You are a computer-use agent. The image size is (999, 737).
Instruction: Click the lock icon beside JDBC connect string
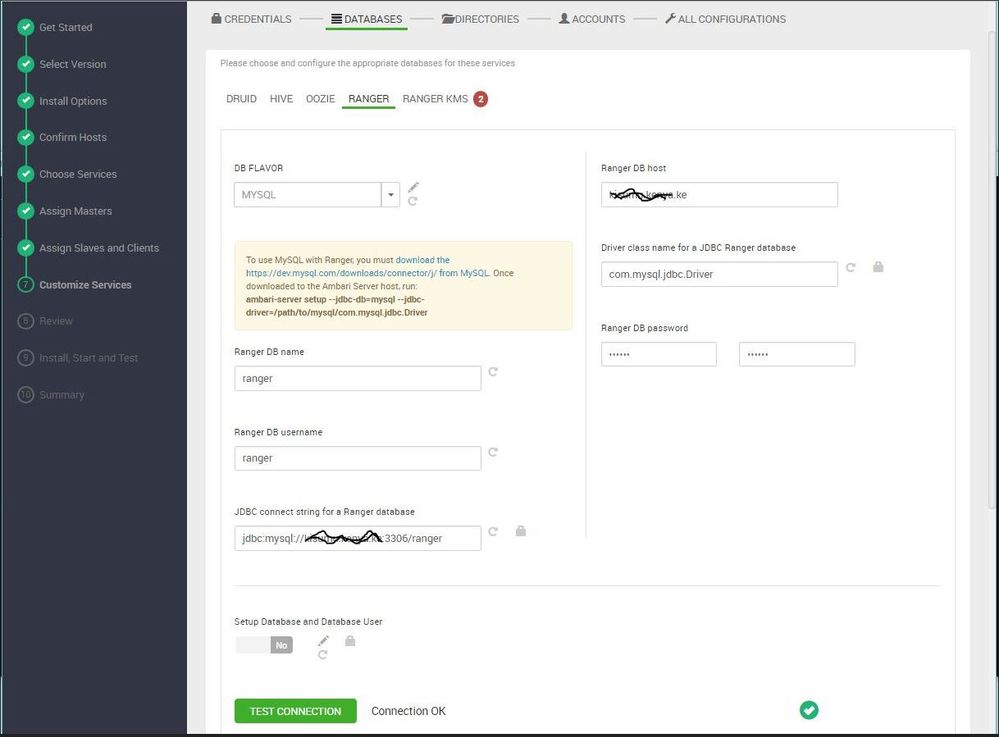click(x=521, y=531)
